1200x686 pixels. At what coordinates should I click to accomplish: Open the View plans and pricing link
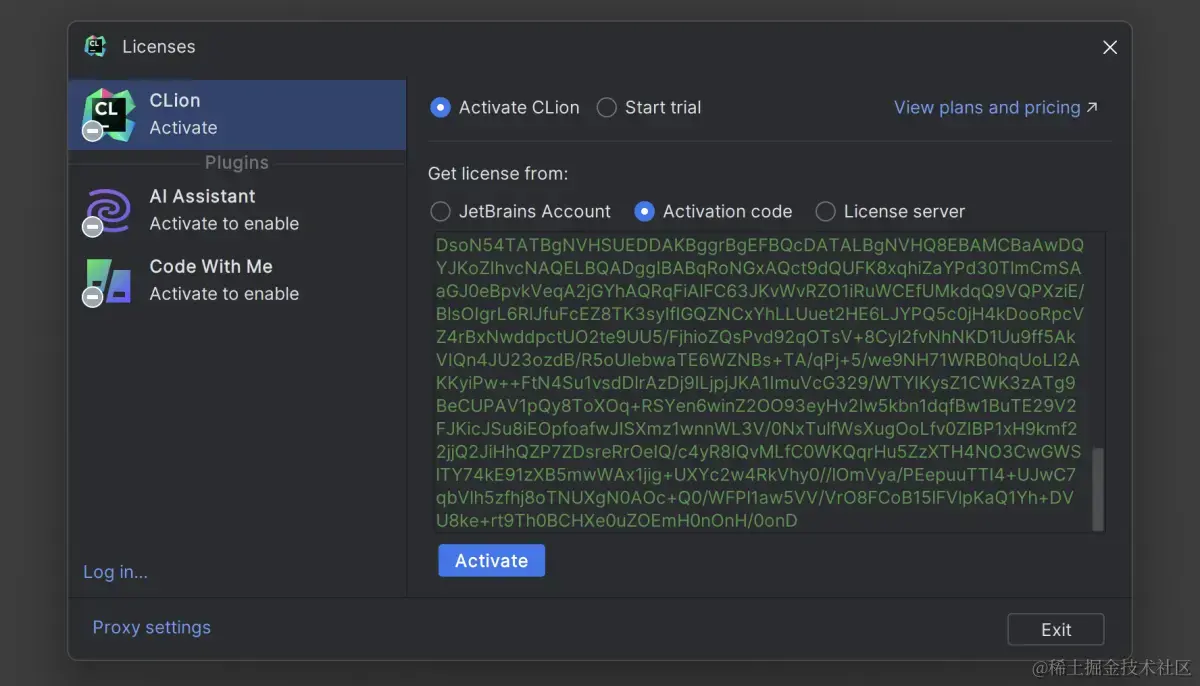tap(995, 107)
